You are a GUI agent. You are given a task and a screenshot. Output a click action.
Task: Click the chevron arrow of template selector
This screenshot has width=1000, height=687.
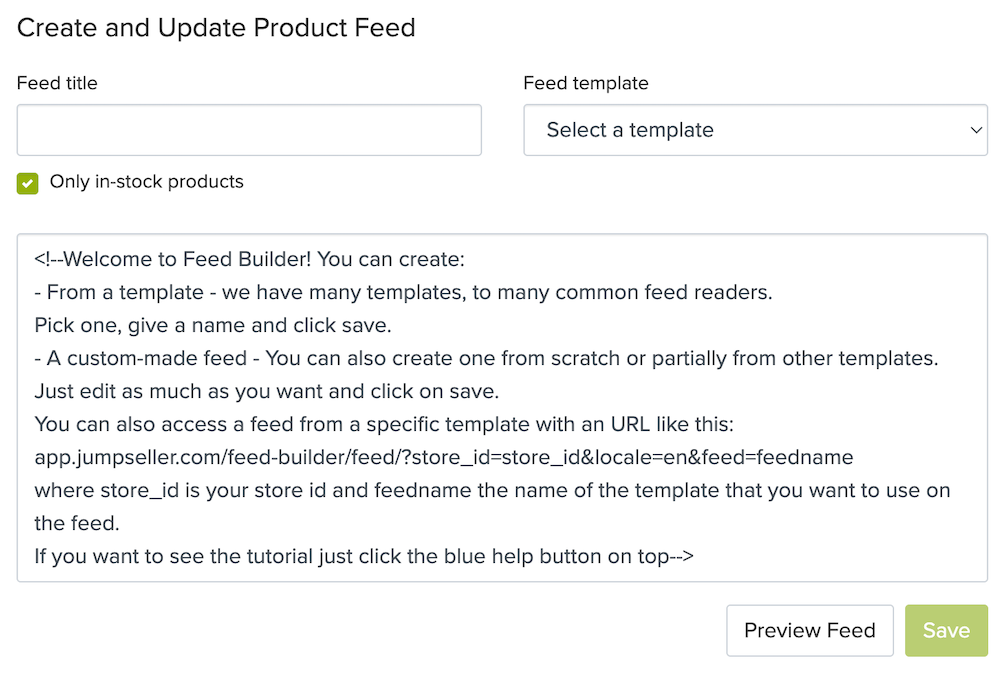click(976, 130)
